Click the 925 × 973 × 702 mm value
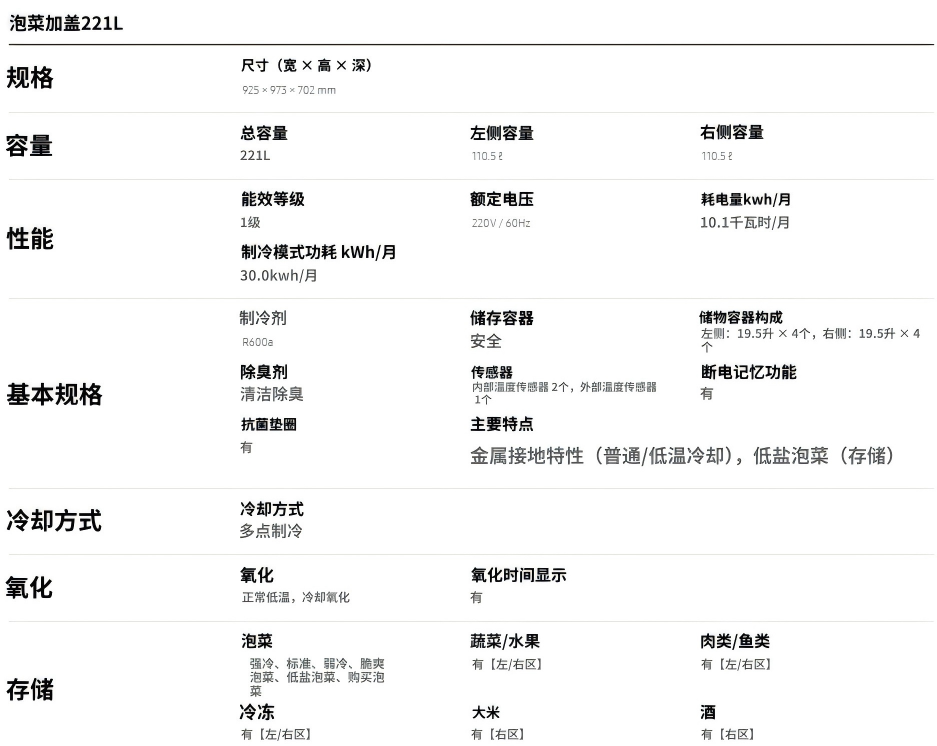Image resolution: width=937 pixels, height=746 pixels. tap(289, 90)
